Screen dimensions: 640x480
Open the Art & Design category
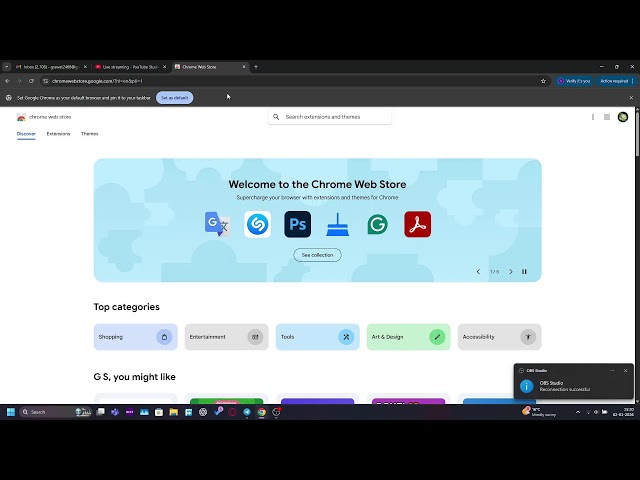pos(409,337)
